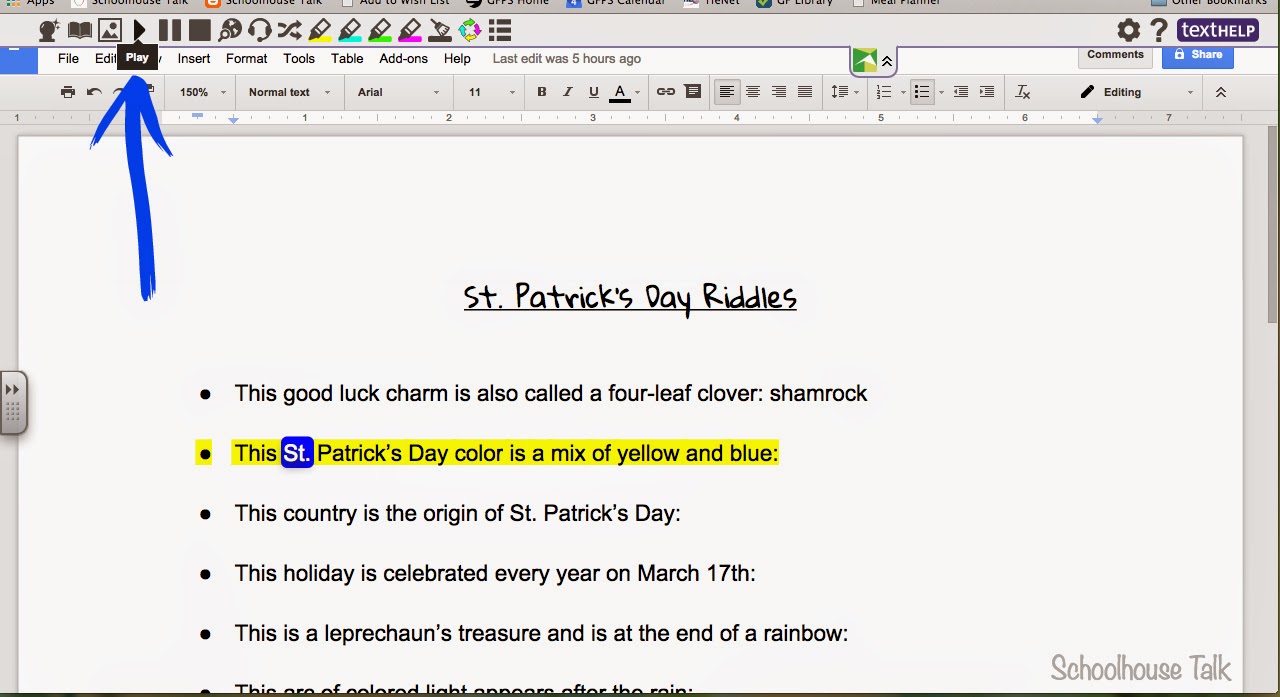This screenshot has width=1280, height=697.
Task: Collapse the Read&Write toolbar with double chevron
Action: [887, 61]
